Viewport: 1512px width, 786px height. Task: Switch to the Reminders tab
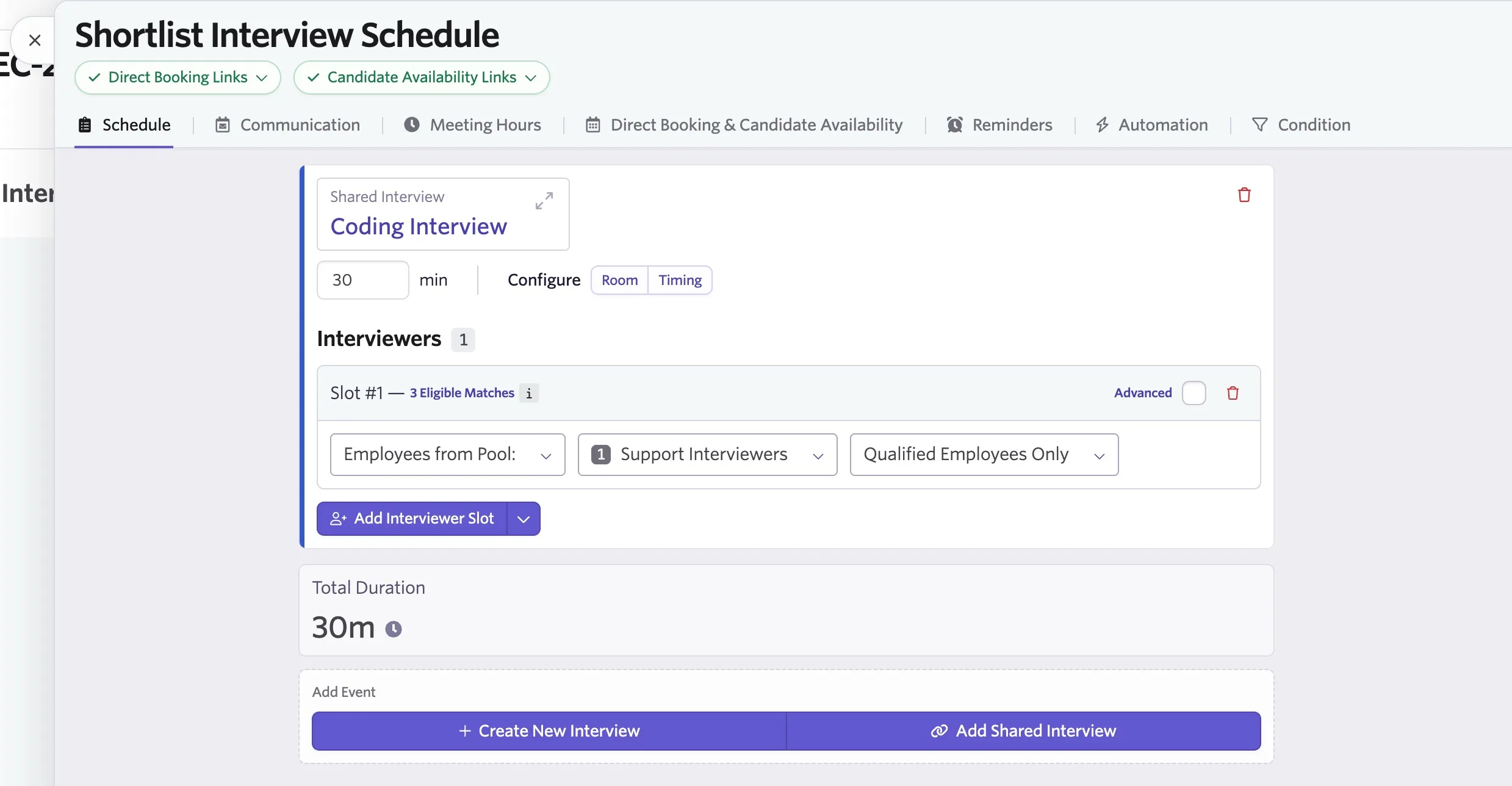[x=999, y=125]
